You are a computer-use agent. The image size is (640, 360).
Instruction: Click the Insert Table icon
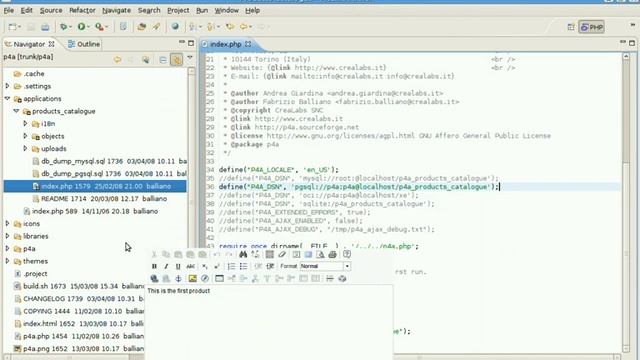pyautogui.click(x=219, y=278)
